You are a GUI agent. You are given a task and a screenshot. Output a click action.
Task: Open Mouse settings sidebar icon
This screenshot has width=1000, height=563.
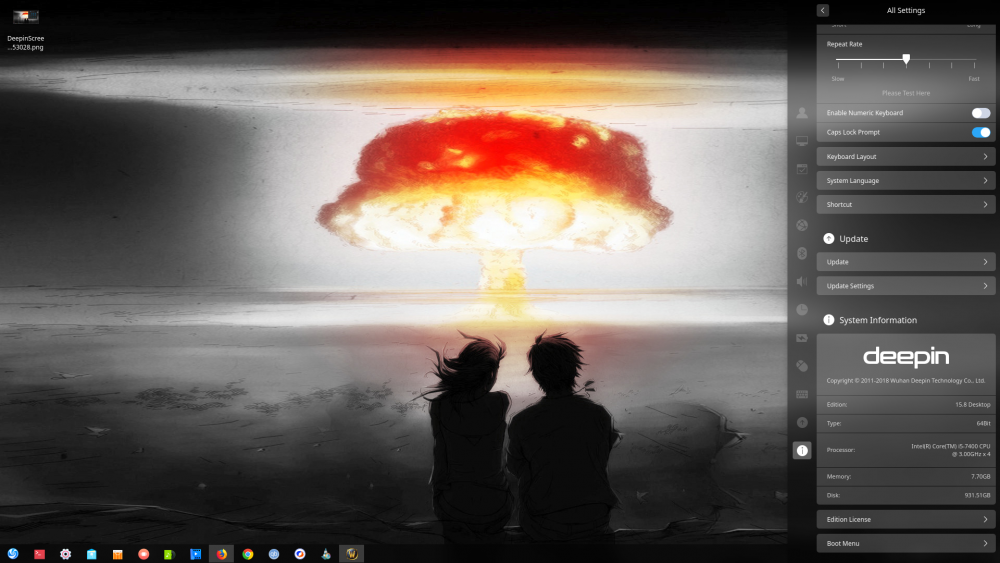[802, 366]
